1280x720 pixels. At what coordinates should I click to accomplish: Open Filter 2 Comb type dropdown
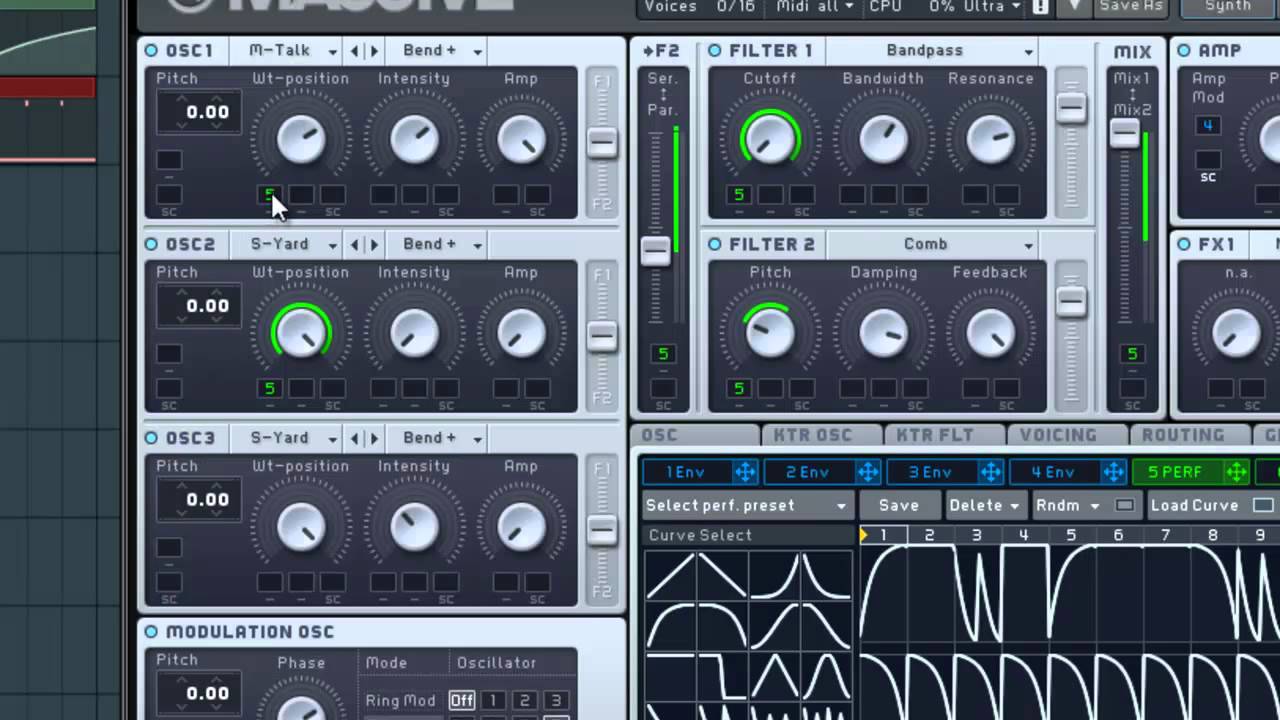tap(933, 244)
